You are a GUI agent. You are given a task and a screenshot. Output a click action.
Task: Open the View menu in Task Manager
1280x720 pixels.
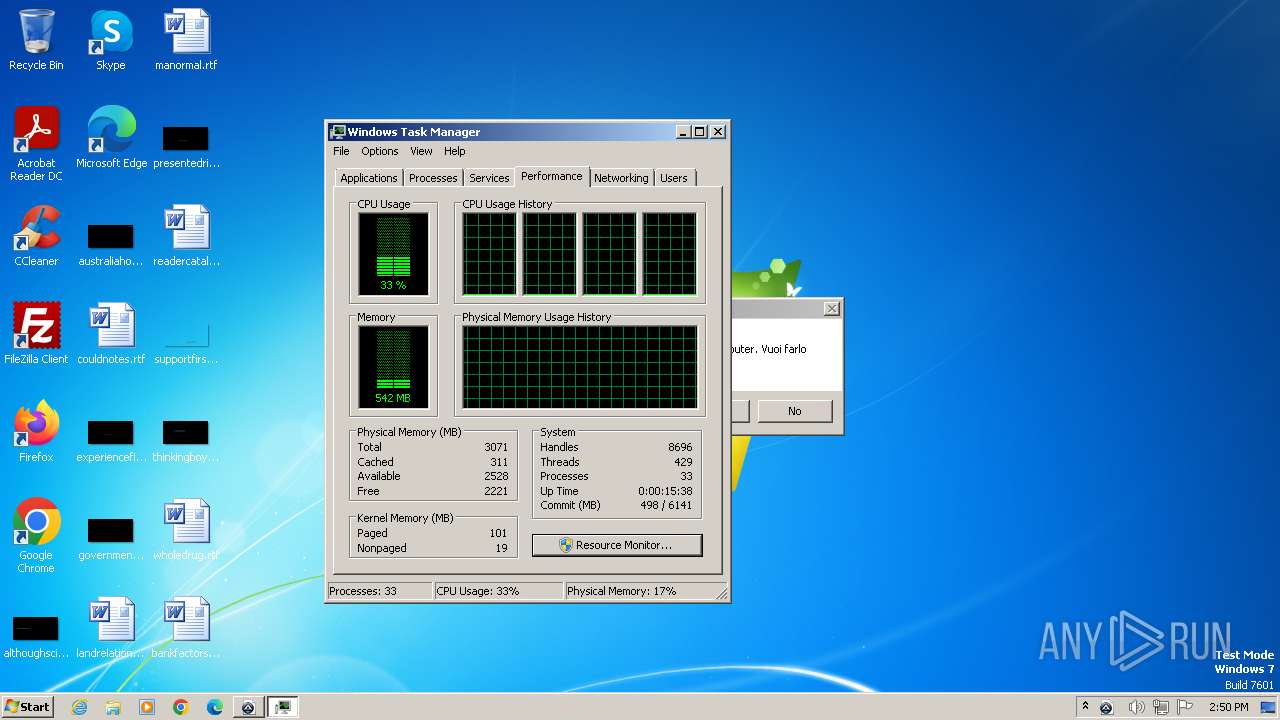point(421,151)
